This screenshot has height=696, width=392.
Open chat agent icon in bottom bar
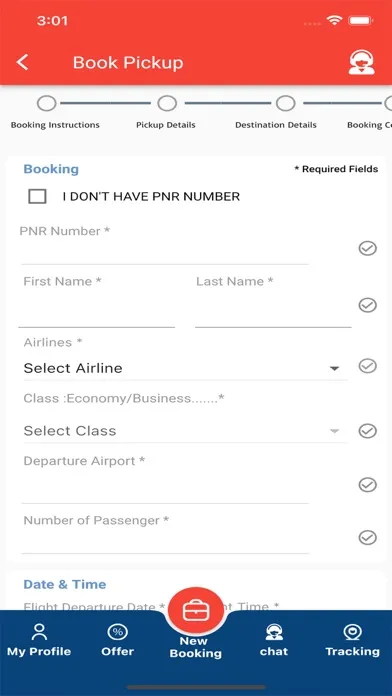pyautogui.click(x=274, y=632)
